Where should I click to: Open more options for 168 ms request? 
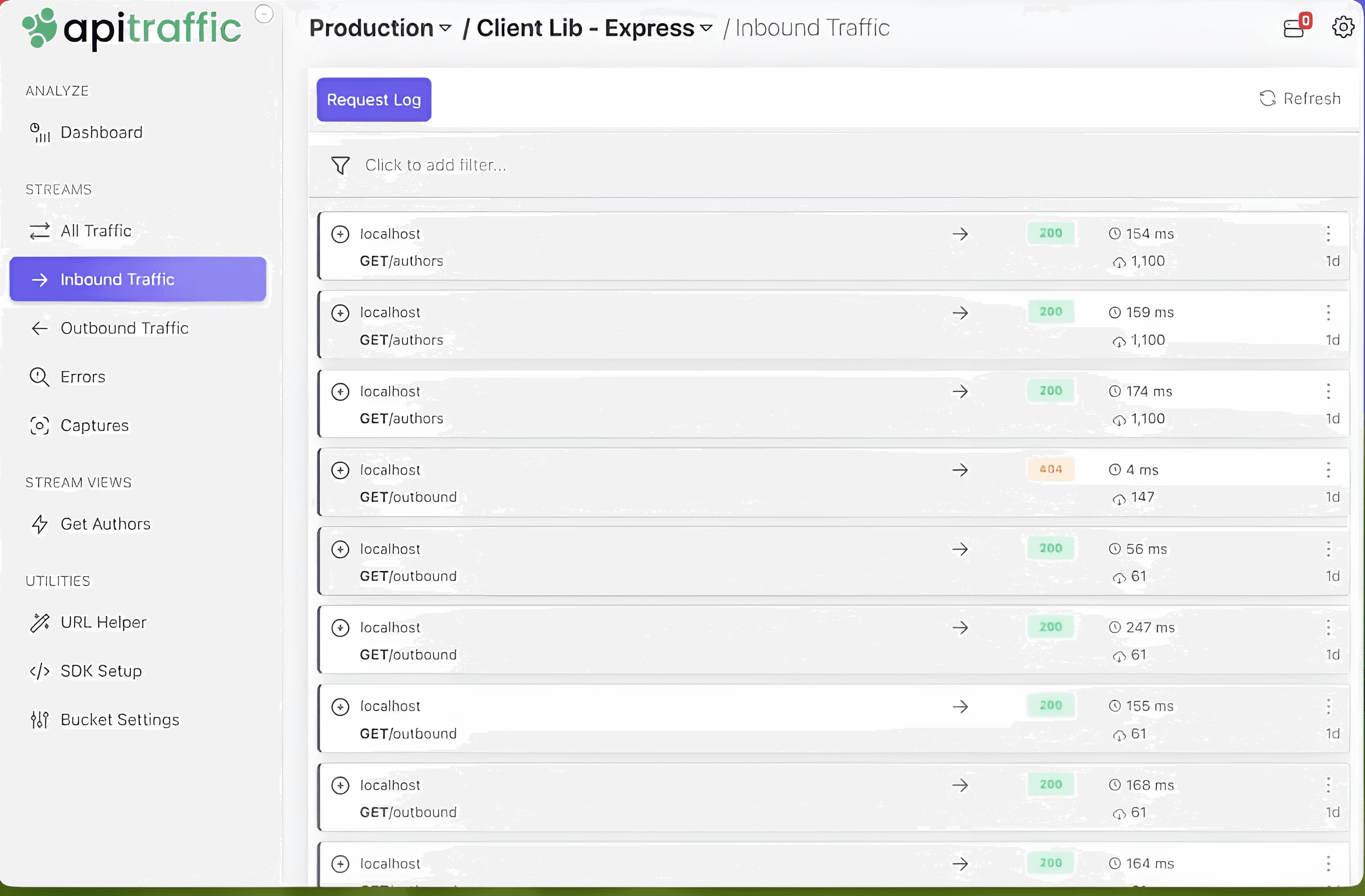pyautogui.click(x=1329, y=785)
